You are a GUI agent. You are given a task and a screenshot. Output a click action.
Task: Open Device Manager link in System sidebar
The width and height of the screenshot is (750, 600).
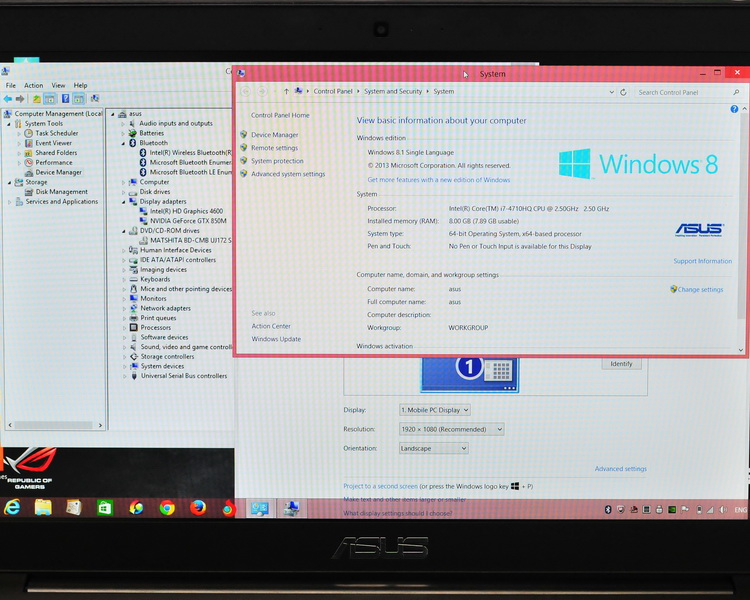click(275, 135)
